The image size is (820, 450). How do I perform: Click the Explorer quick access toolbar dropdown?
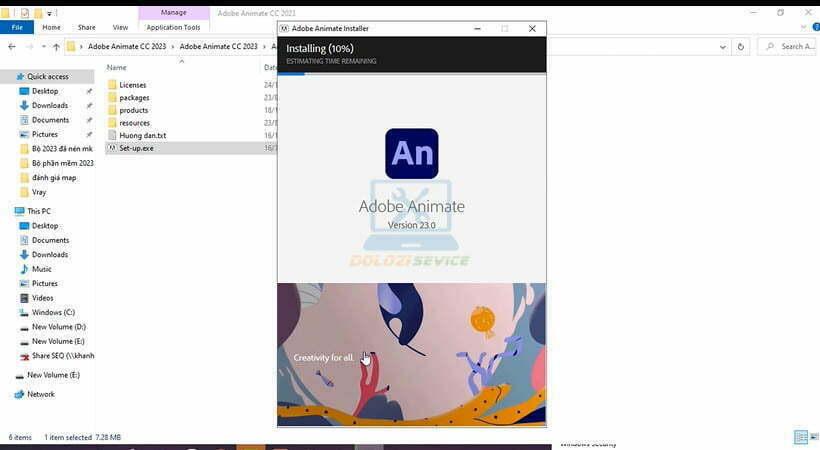pyautogui.click(x=51, y=13)
